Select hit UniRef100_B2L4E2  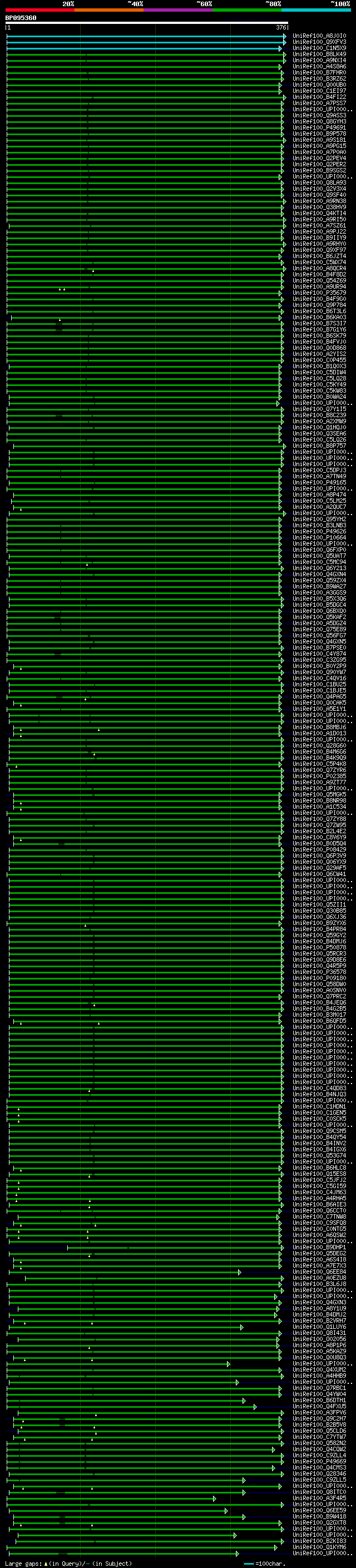click(x=319, y=831)
